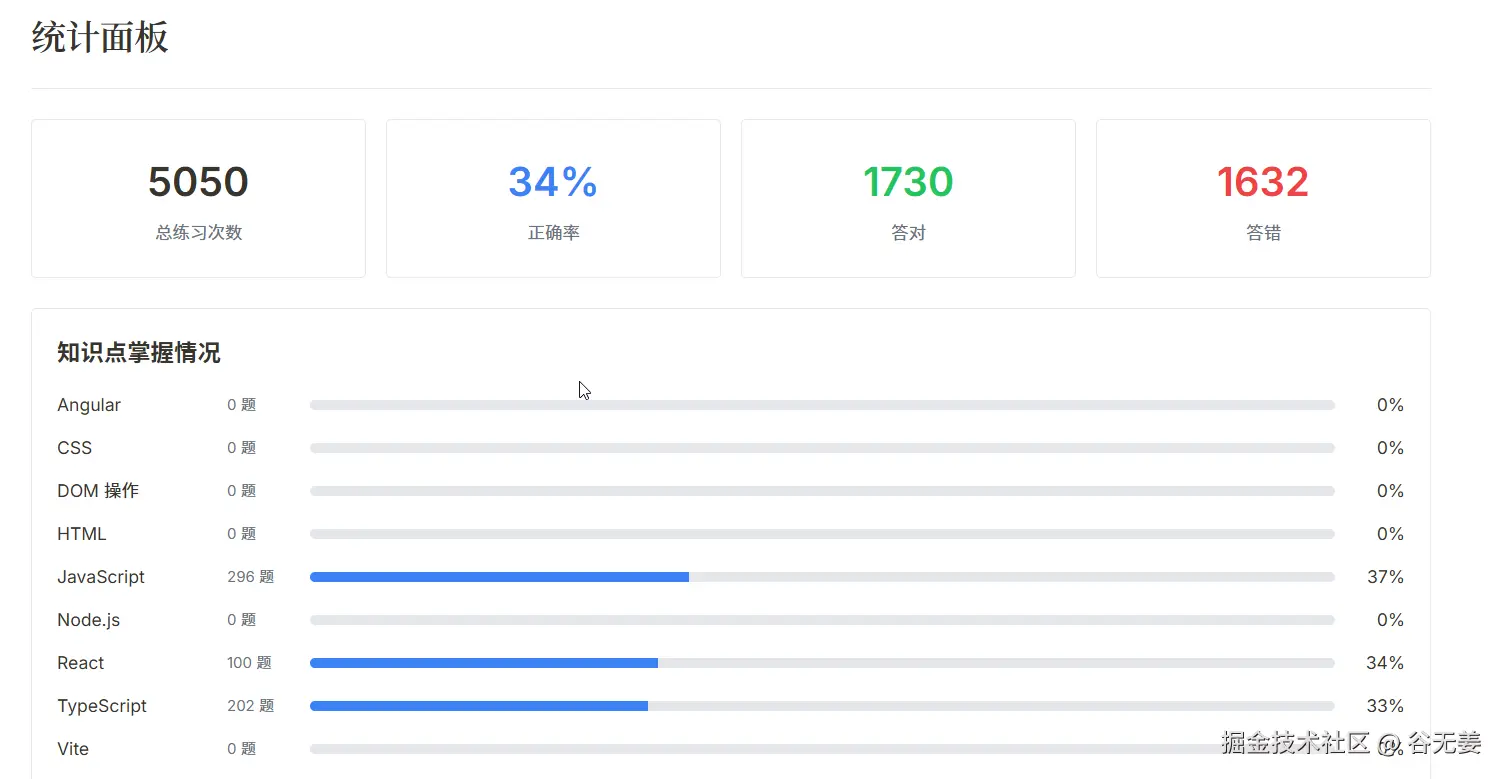This screenshot has height=779, width=1504.
Task: Select the Angular topic label
Action: click(89, 405)
